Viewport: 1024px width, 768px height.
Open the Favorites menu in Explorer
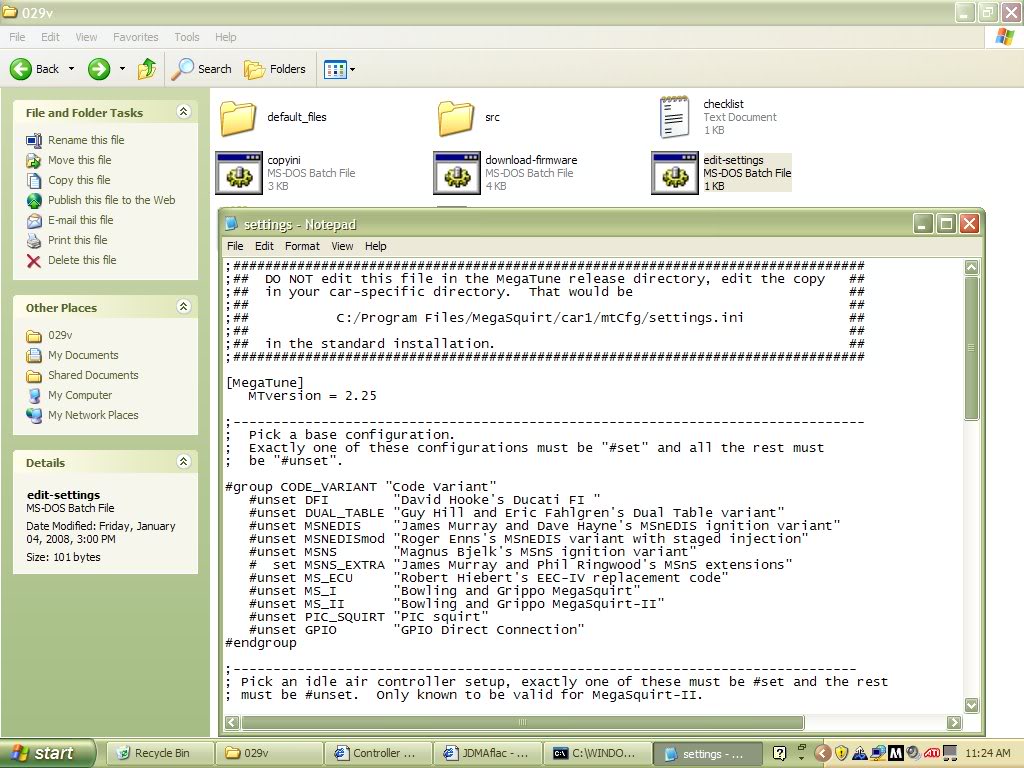135,37
